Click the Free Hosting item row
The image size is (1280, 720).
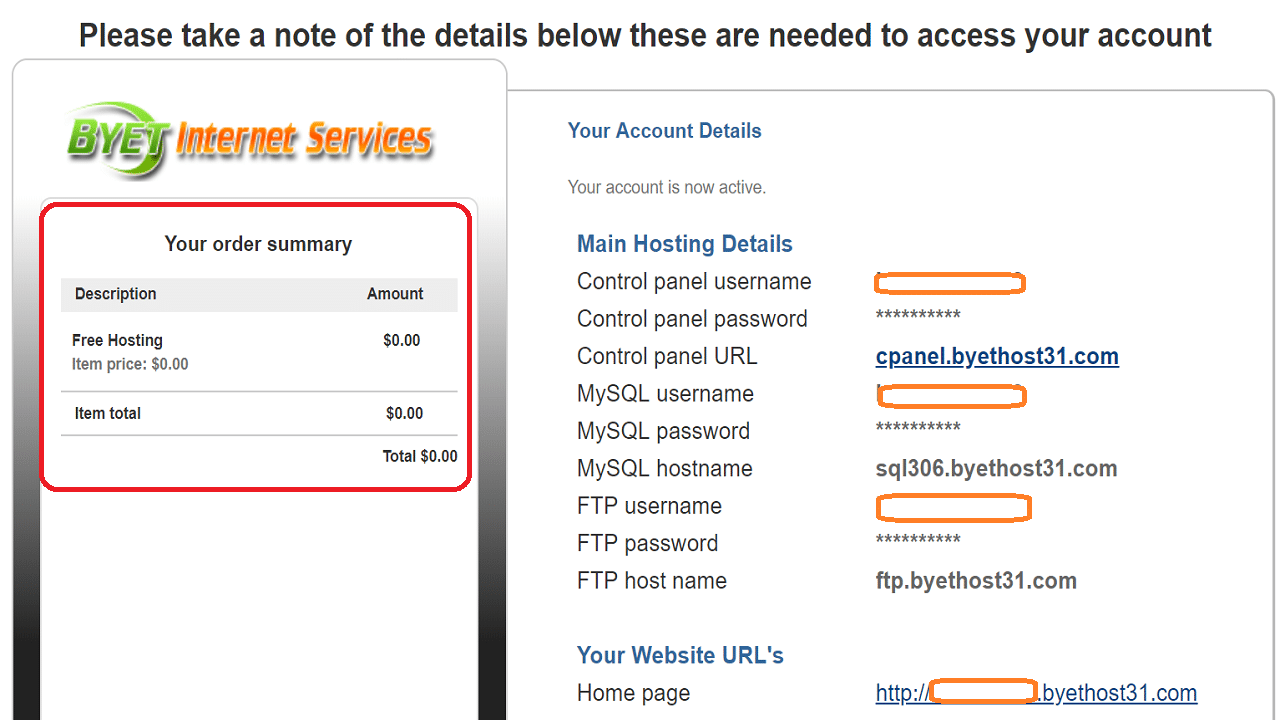(117, 341)
